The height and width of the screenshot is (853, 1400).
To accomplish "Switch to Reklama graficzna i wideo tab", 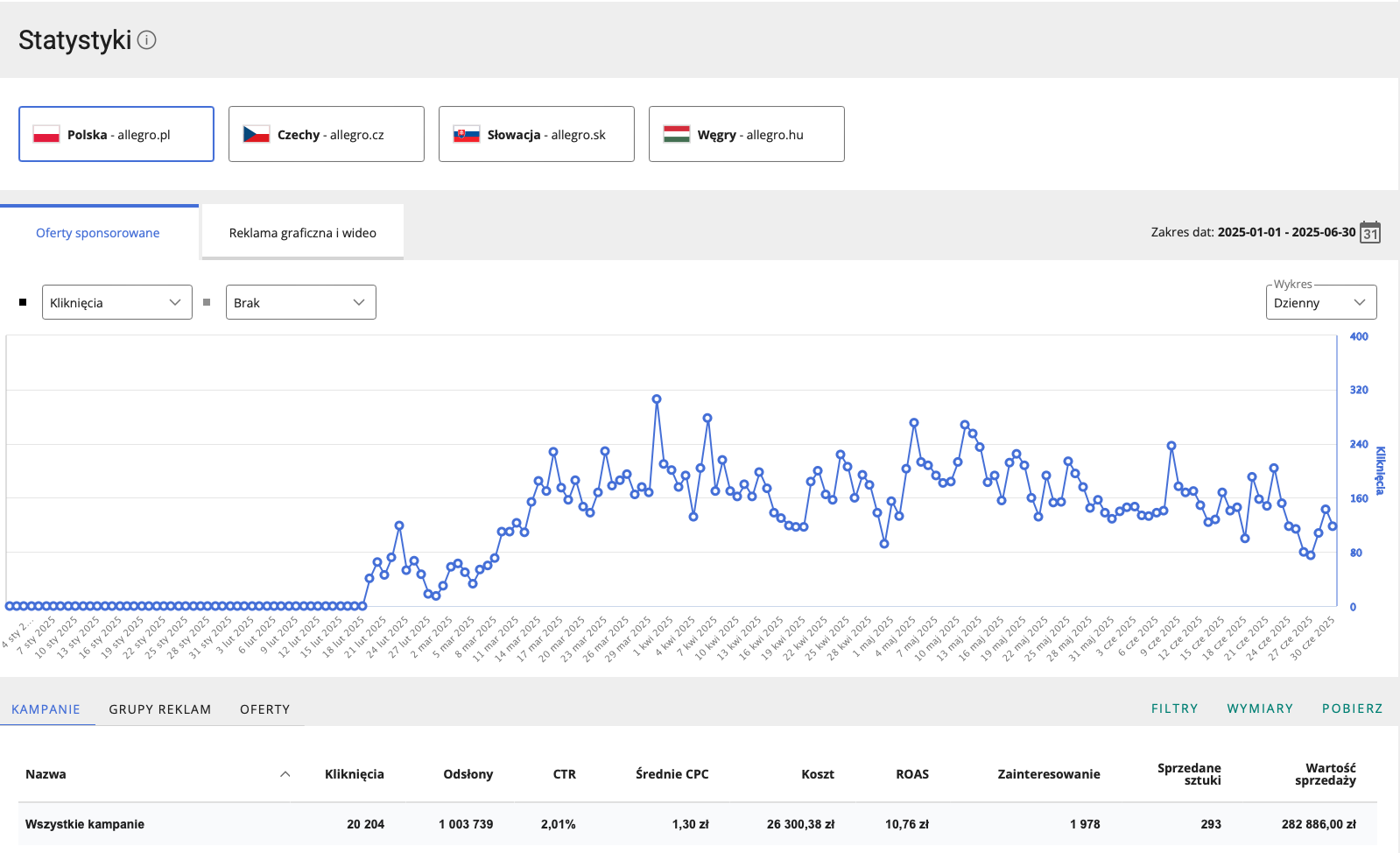I will coord(302,233).
